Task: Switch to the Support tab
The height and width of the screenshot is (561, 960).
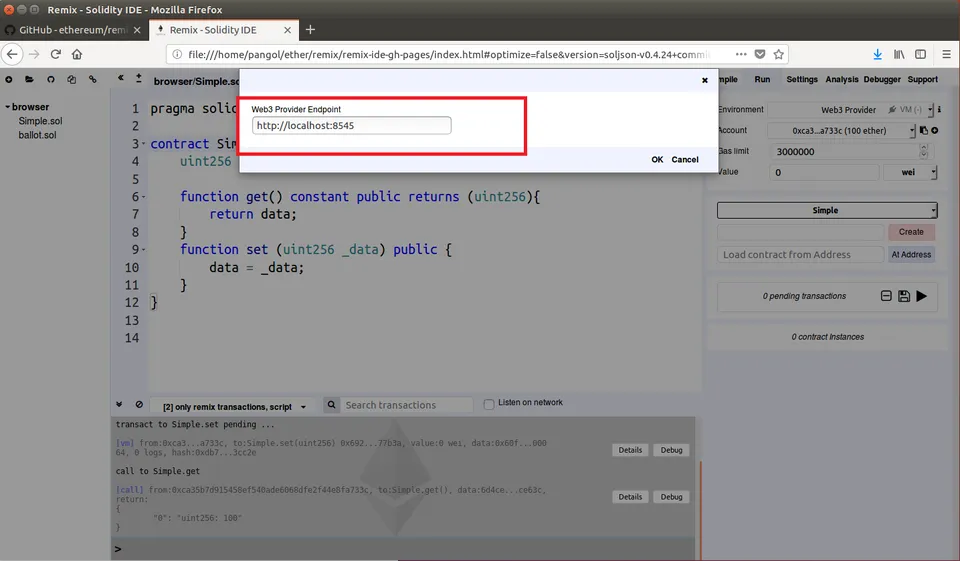Action: coord(923,80)
